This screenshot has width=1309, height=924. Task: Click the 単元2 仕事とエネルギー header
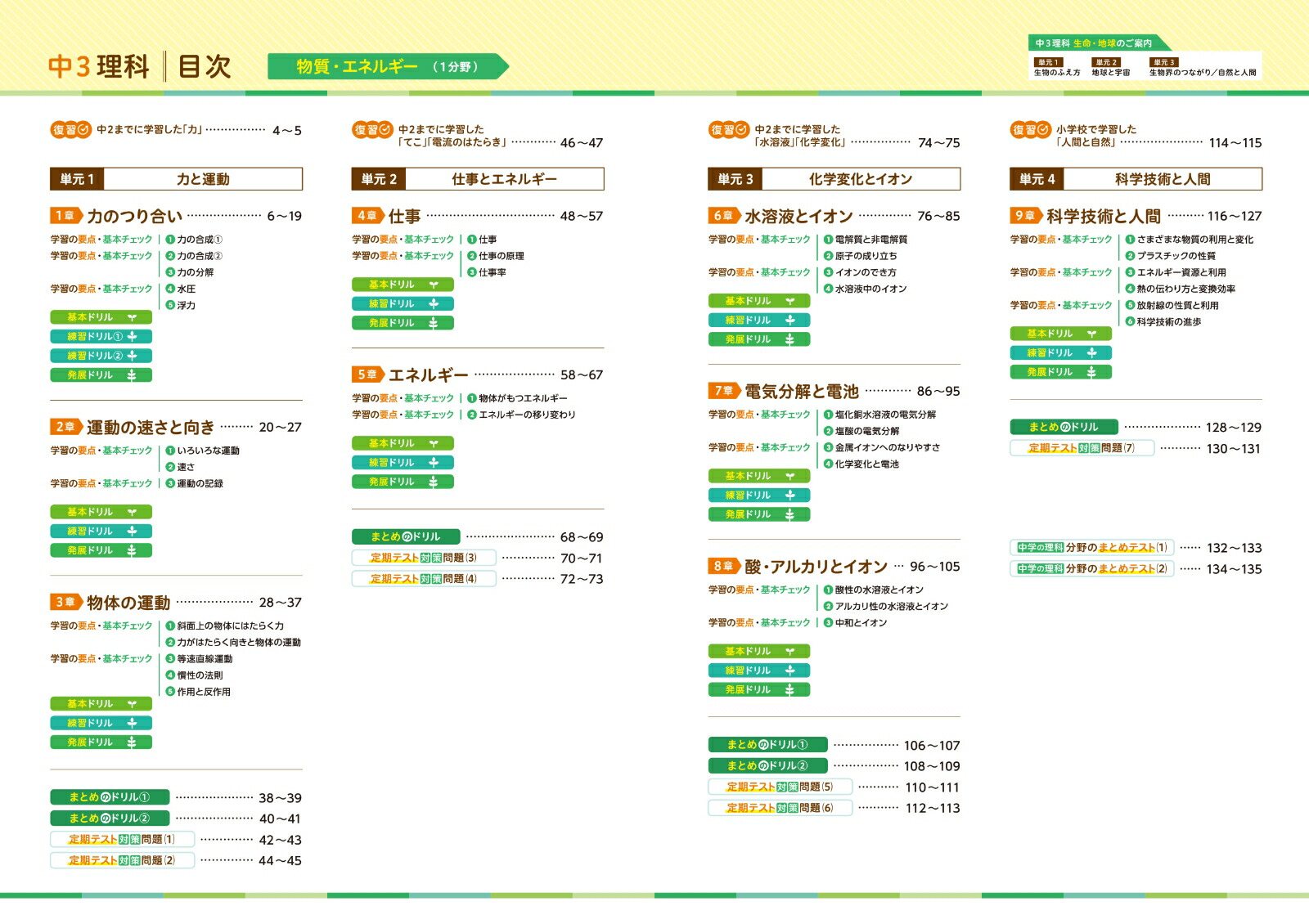tap(478, 179)
